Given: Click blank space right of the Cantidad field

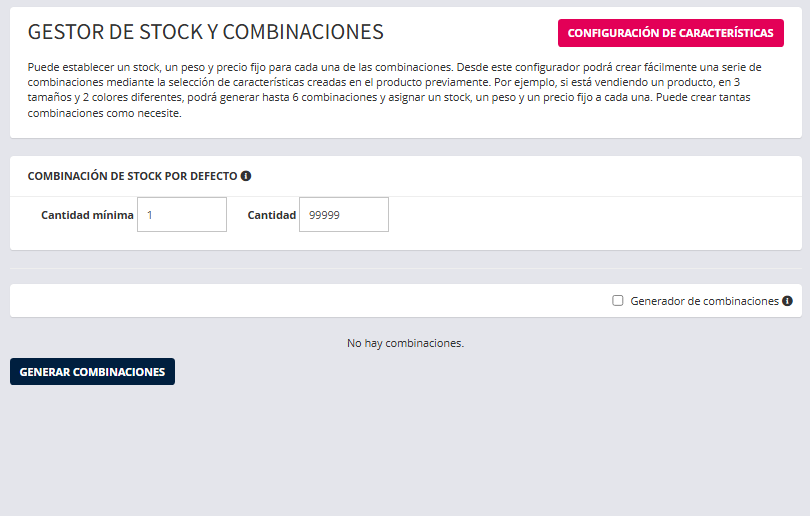Looking at the screenshot, I should [590, 215].
